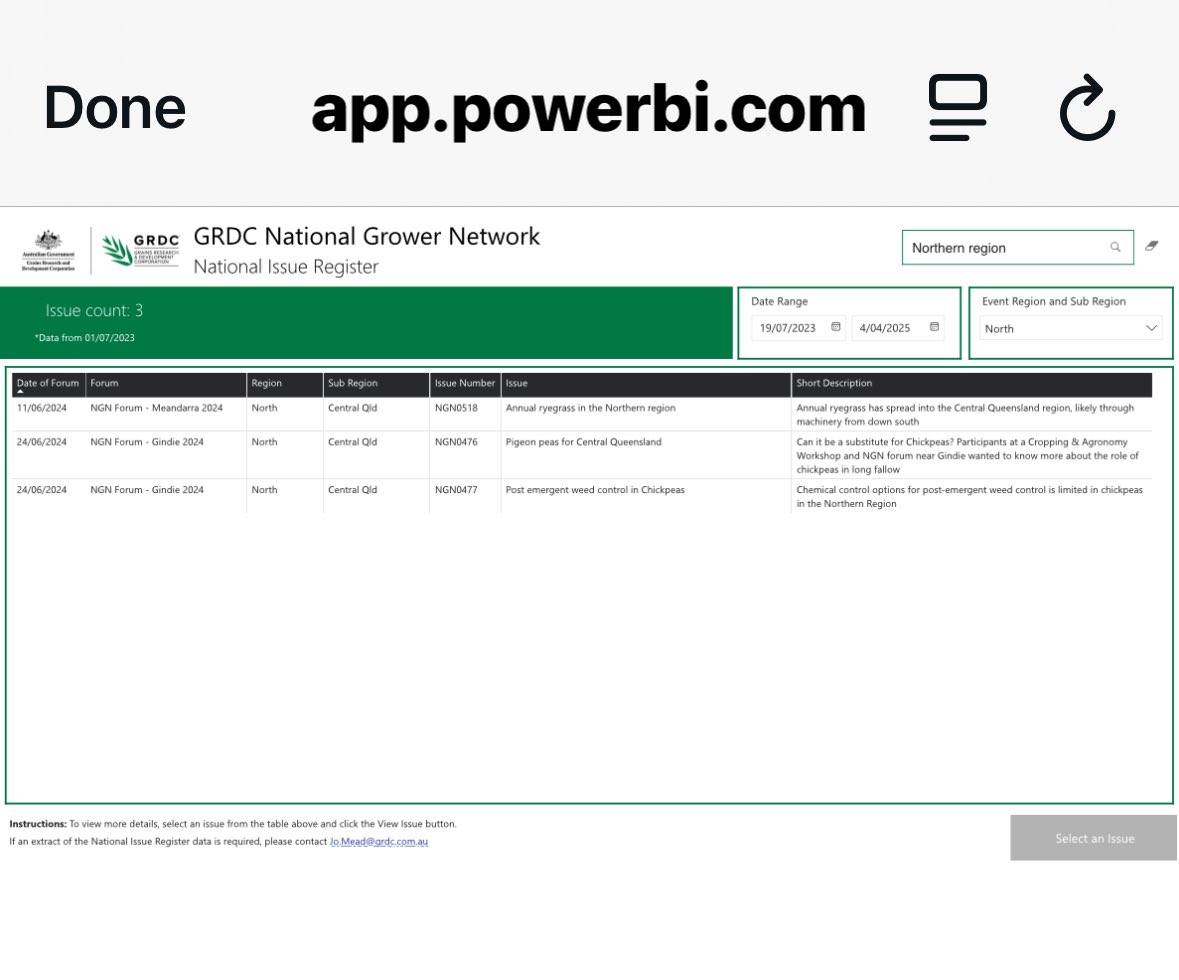Reload the page with refresh icon
Screen dimensions: 1179x980
(x=1087, y=107)
